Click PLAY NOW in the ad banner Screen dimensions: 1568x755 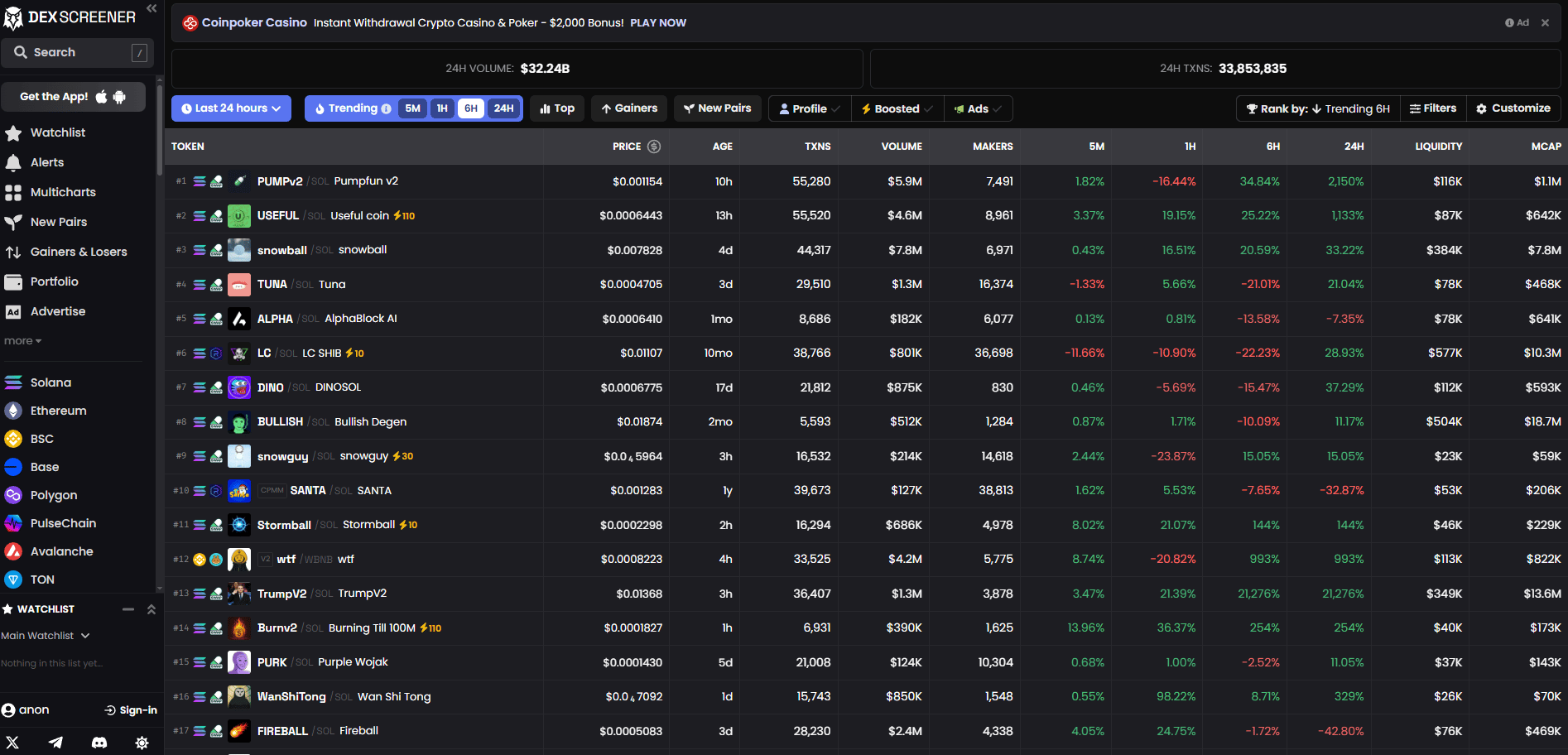point(658,23)
